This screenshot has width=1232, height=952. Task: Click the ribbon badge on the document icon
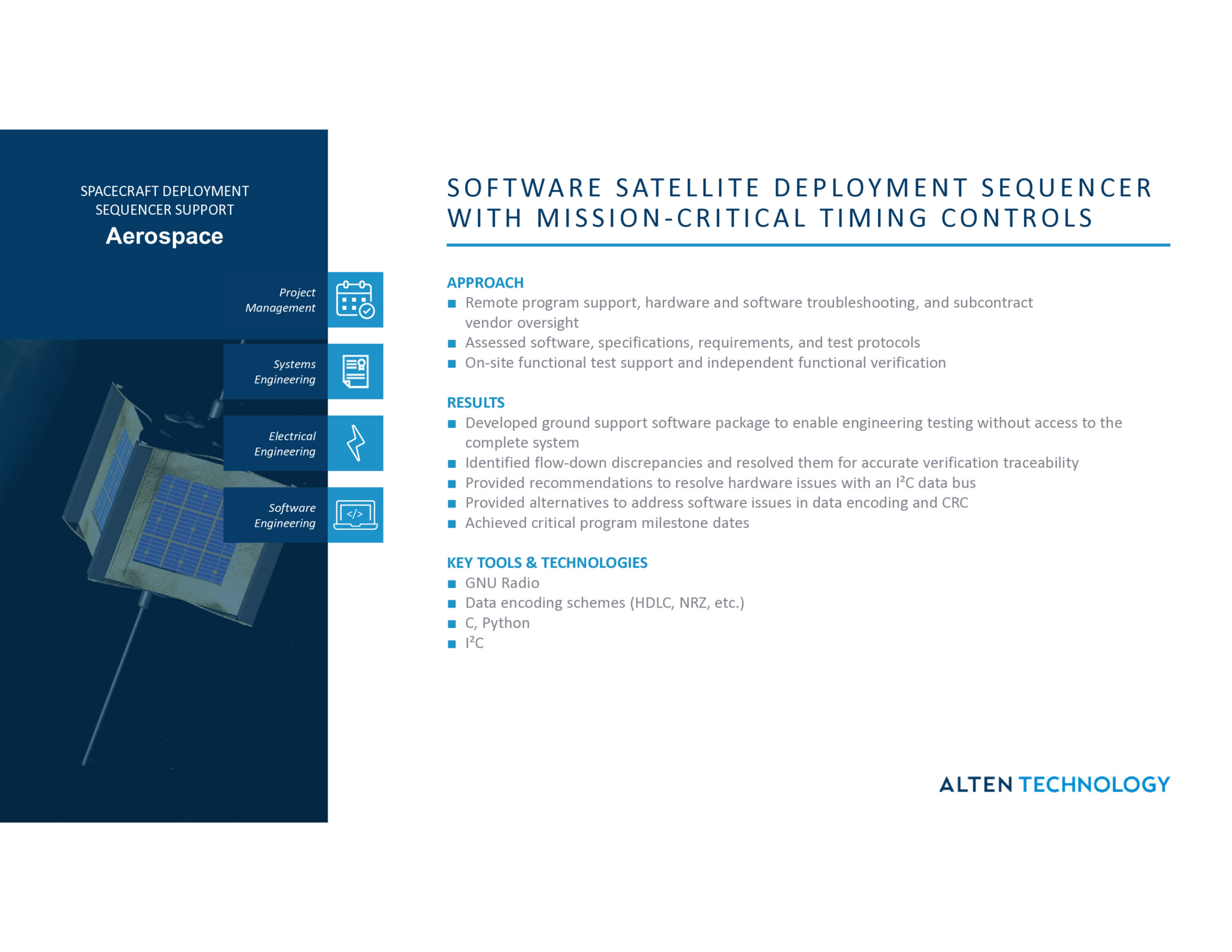tap(361, 364)
